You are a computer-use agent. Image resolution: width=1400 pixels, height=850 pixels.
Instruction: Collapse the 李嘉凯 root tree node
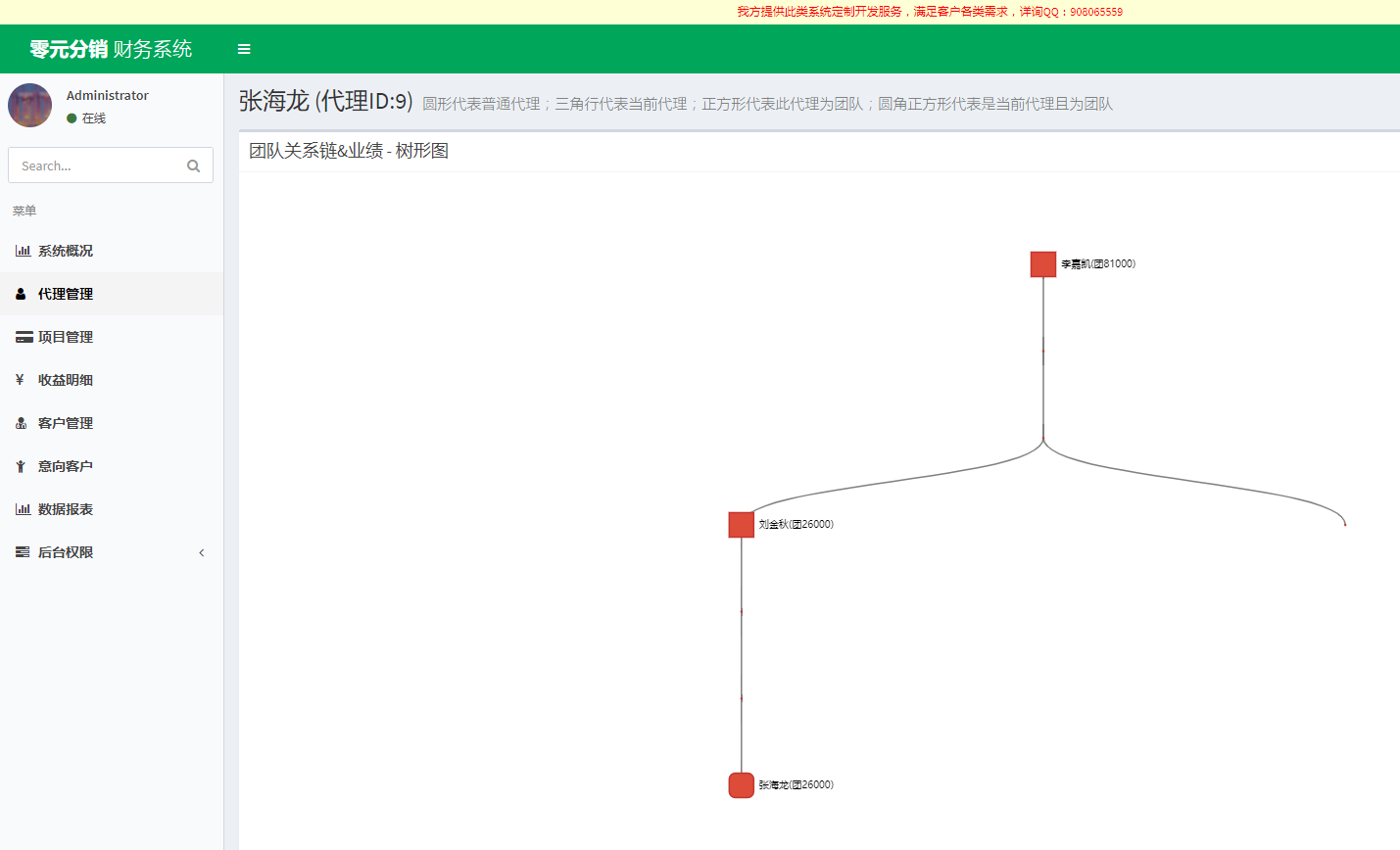(x=1043, y=264)
